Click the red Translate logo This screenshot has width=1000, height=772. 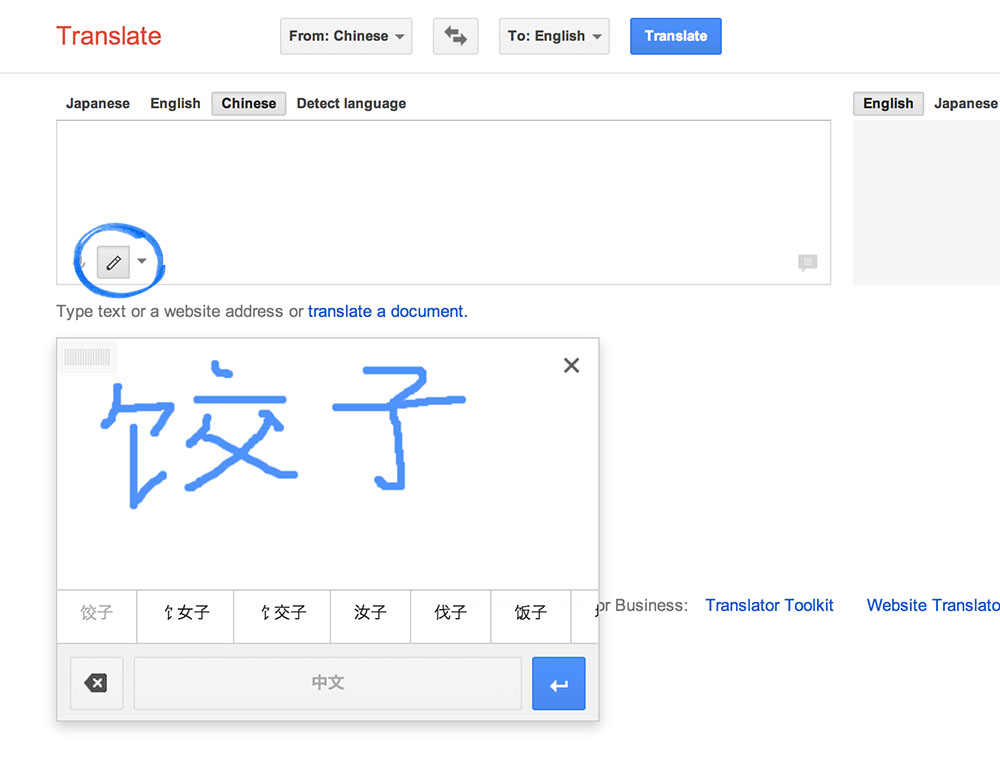(109, 36)
